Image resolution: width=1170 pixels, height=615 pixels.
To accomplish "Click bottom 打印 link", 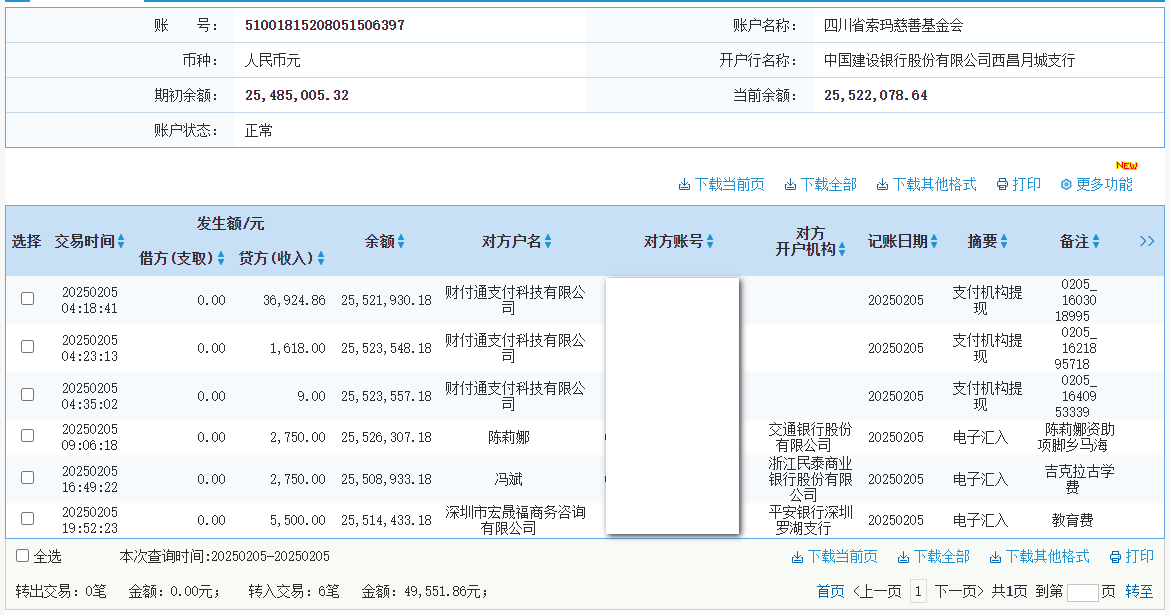I will 1139,556.
